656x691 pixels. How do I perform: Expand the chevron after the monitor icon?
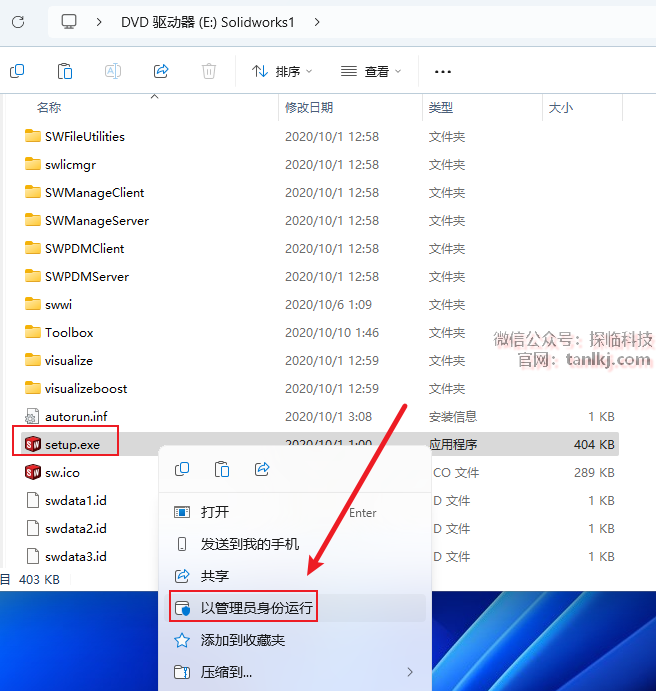99,22
